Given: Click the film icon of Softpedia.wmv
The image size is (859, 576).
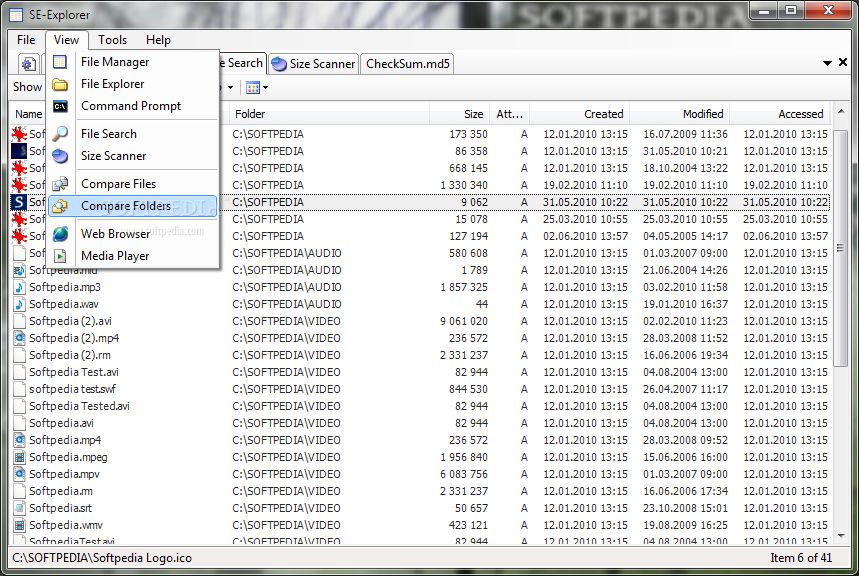Looking at the screenshot, I should pos(19,525).
